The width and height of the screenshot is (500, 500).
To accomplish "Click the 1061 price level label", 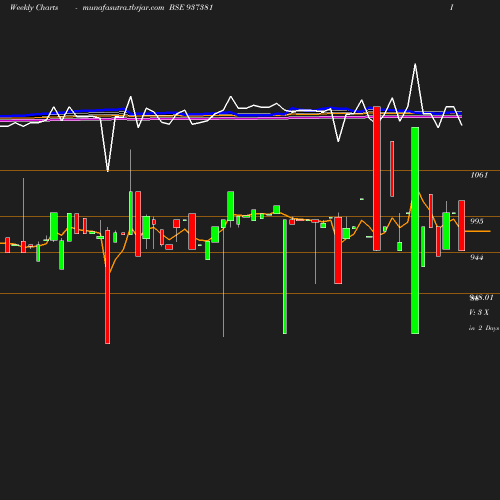I will tap(479, 175).
